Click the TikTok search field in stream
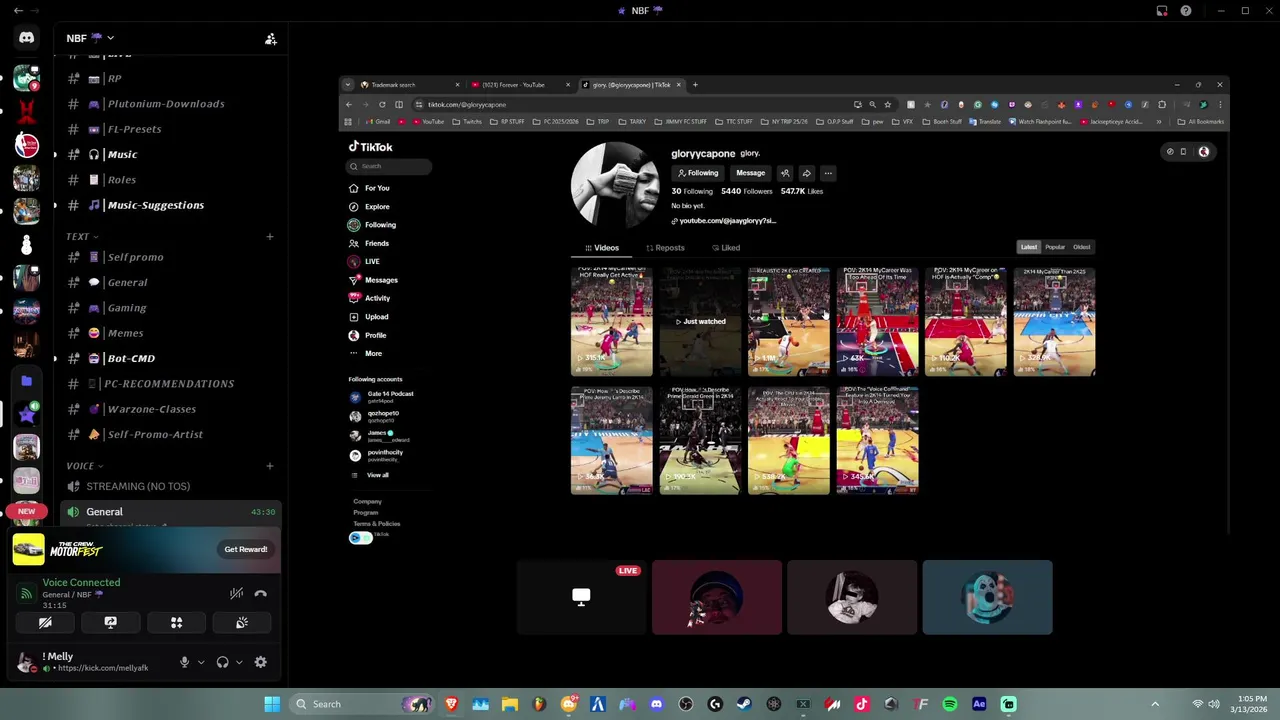The image size is (1280, 720). (x=389, y=166)
